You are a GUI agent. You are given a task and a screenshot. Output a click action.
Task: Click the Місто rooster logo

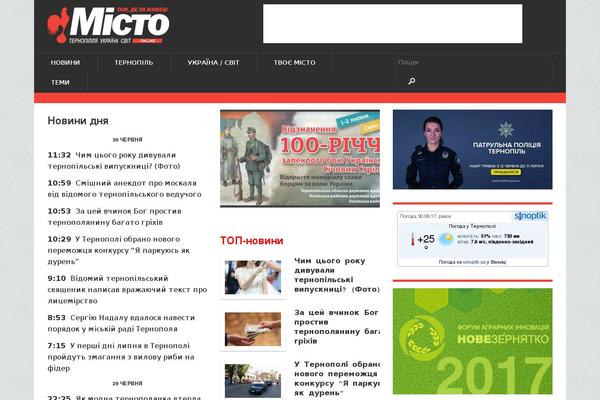click(109, 25)
